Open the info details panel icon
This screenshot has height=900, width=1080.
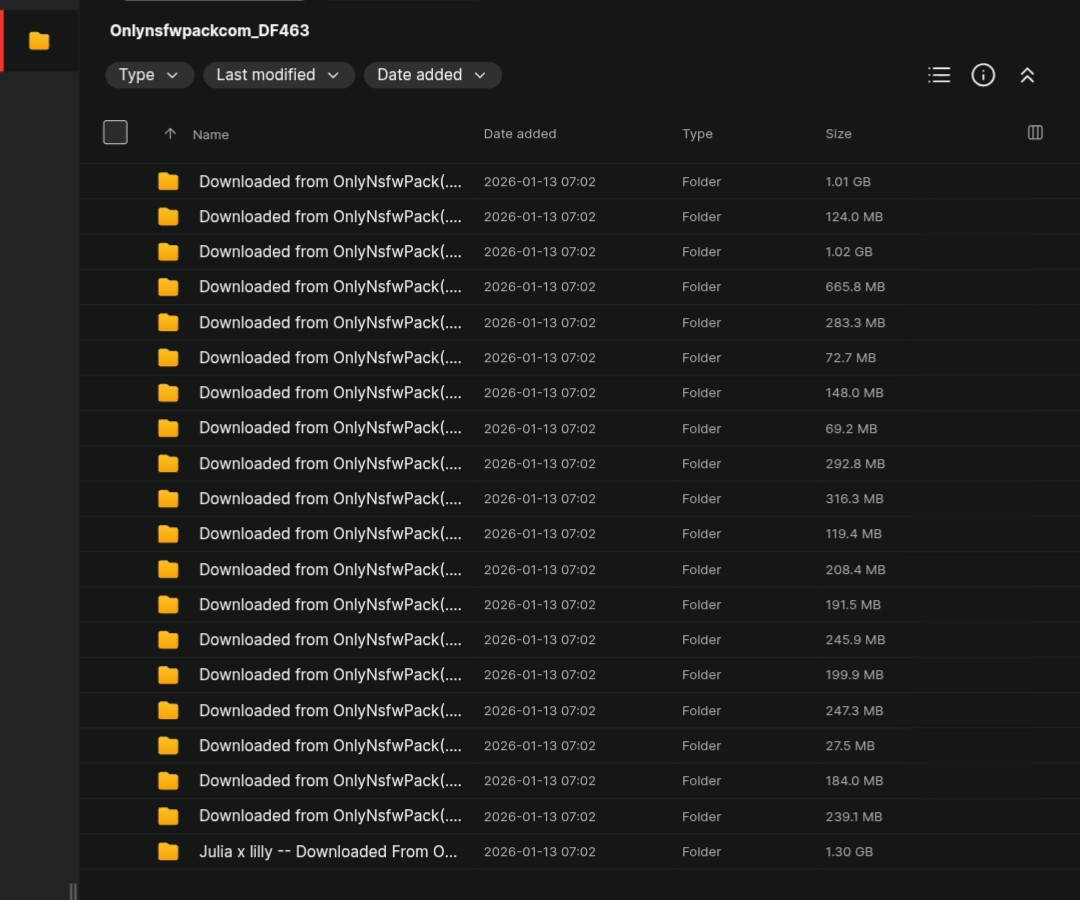pyautogui.click(x=983, y=75)
